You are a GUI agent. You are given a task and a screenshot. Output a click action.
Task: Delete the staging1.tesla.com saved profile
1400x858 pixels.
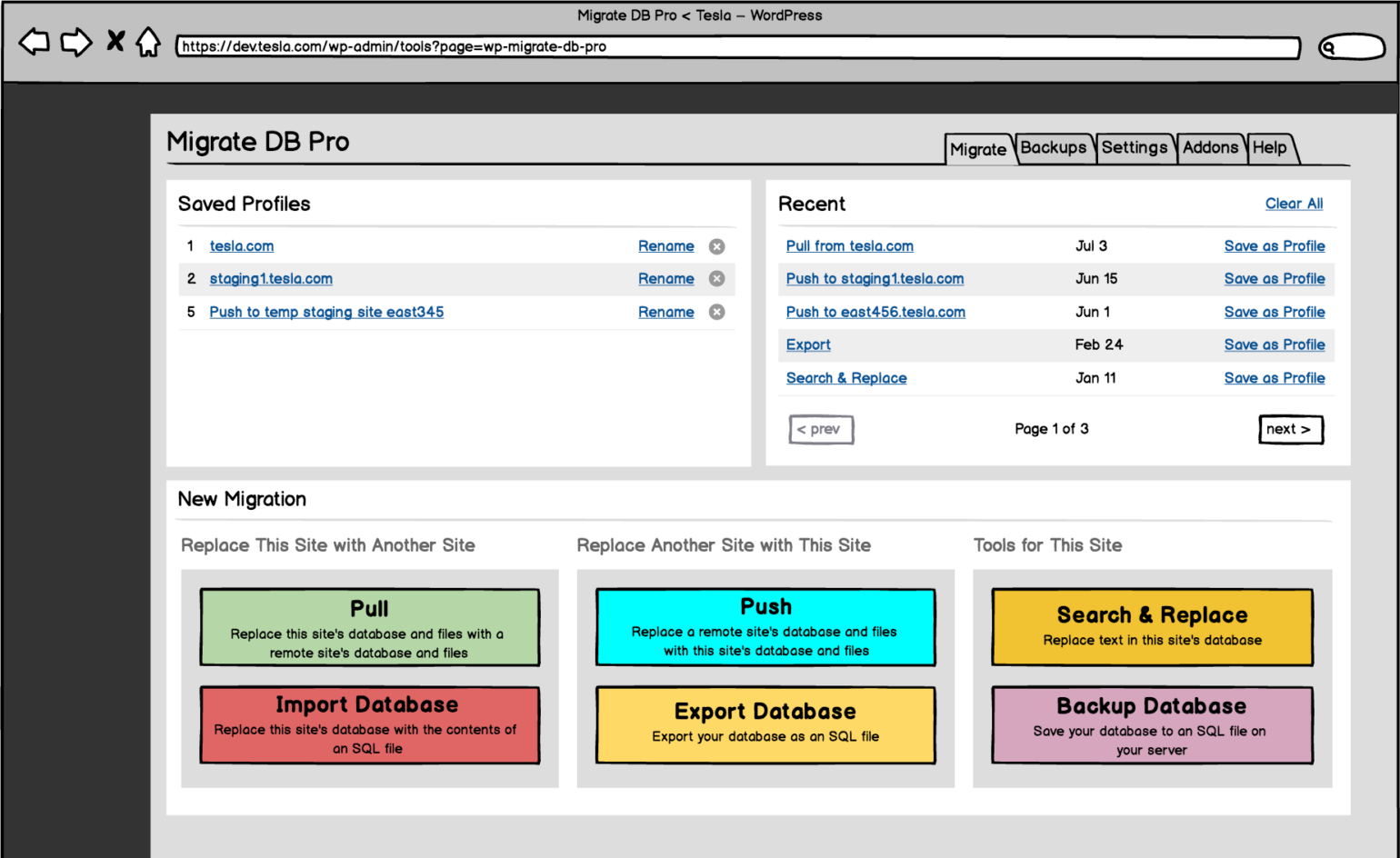click(716, 279)
